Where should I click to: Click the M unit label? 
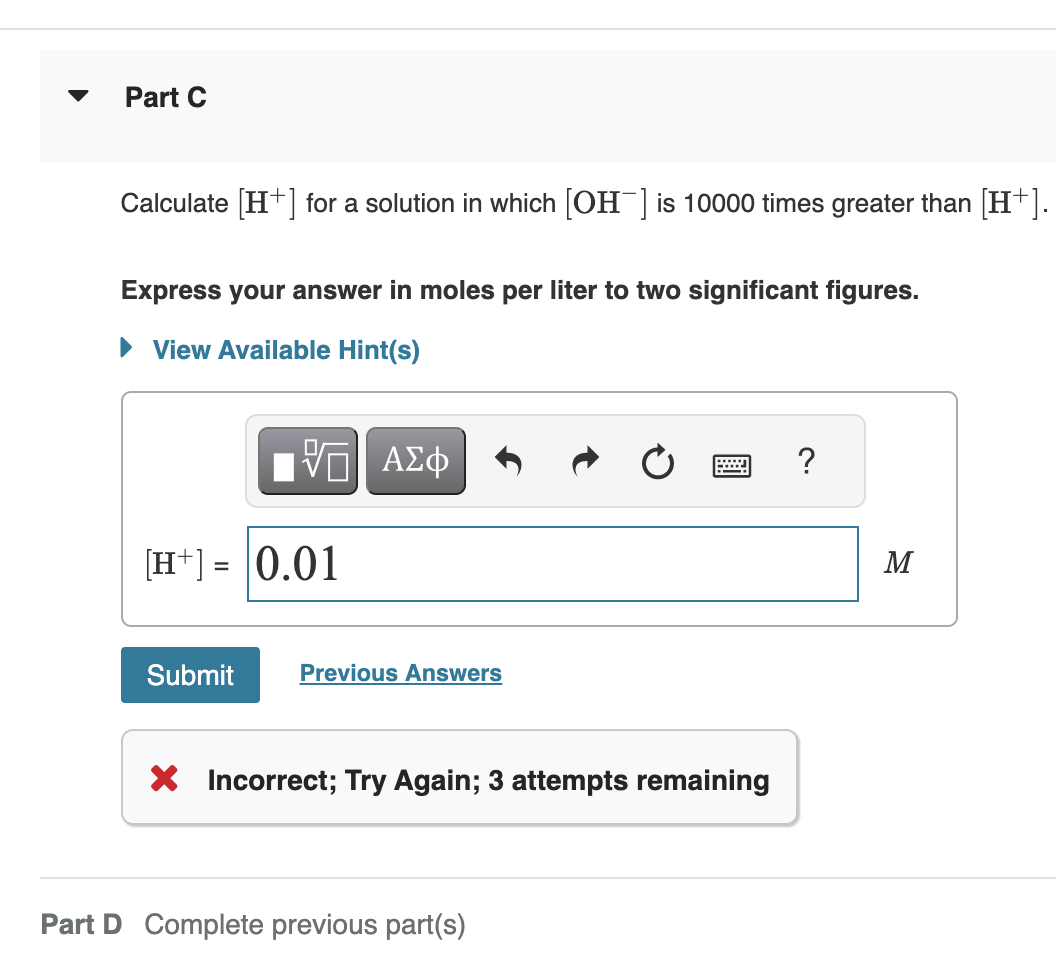tap(898, 564)
